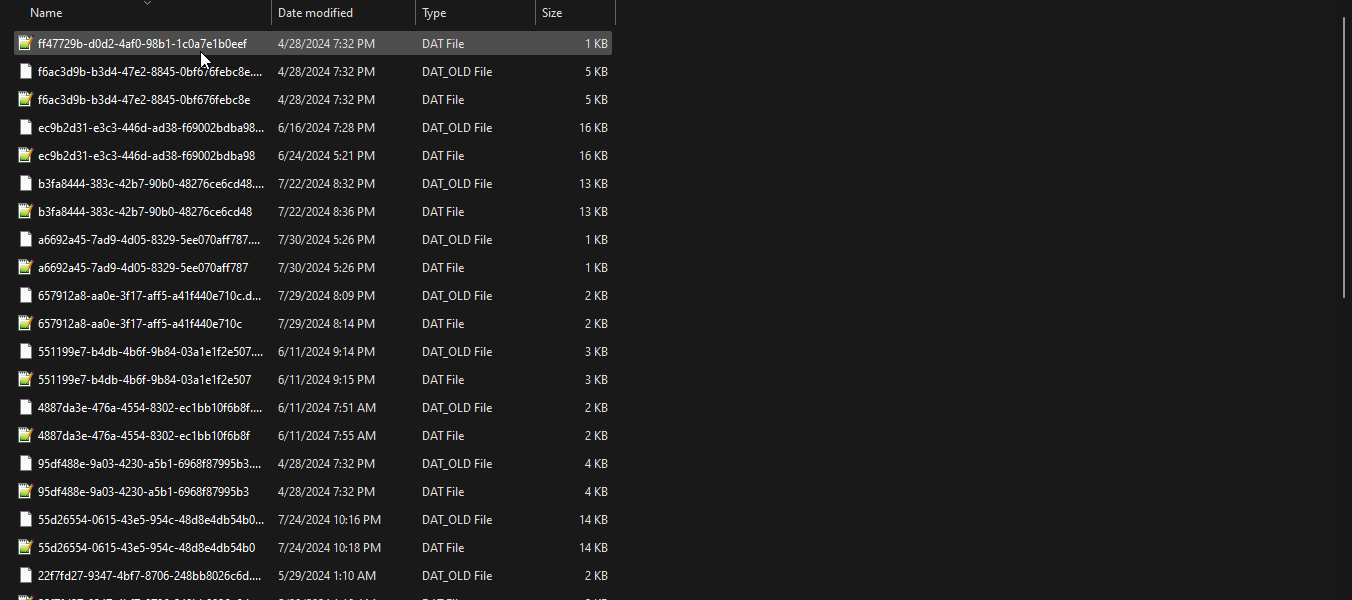Sort files by the Name column header
This screenshot has height=600, width=1352.
pyautogui.click(x=46, y=13)
